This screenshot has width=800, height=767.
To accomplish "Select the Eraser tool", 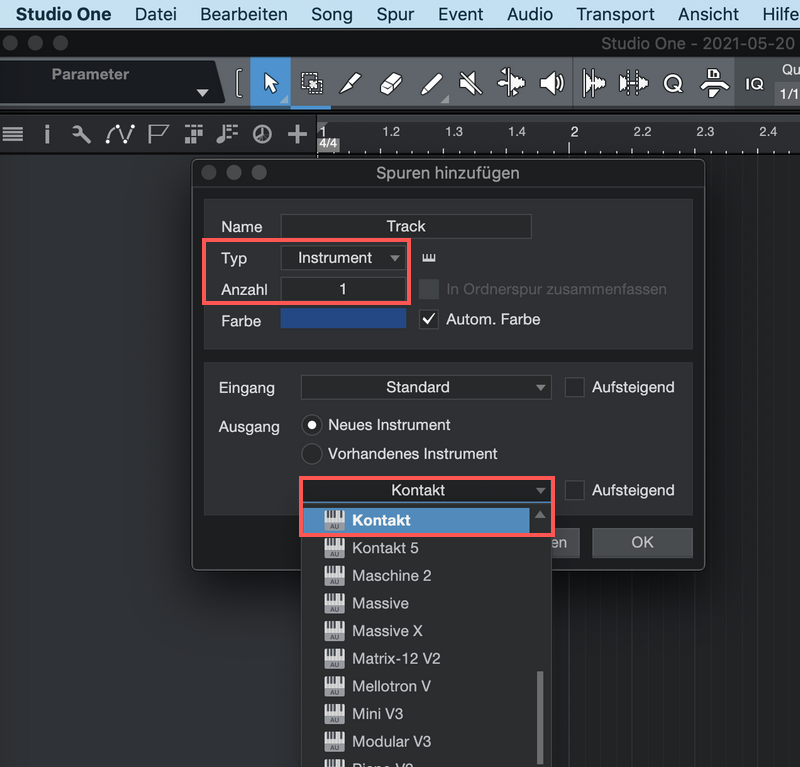I will (x=391, y=83).
